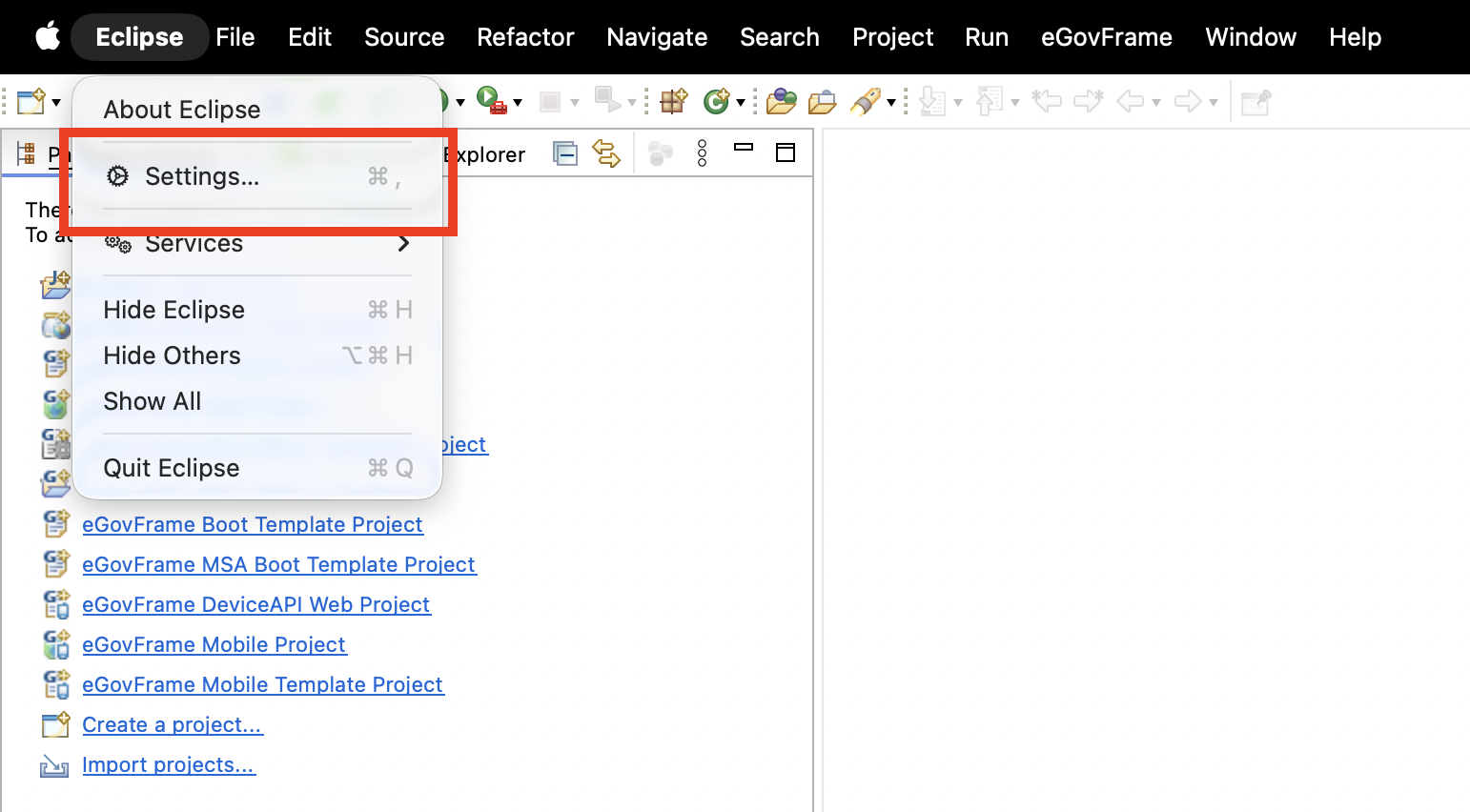The width and height of the screenshot is (1470, 812).
Task: Open the eGovFrame menu
Action: 1107,37
